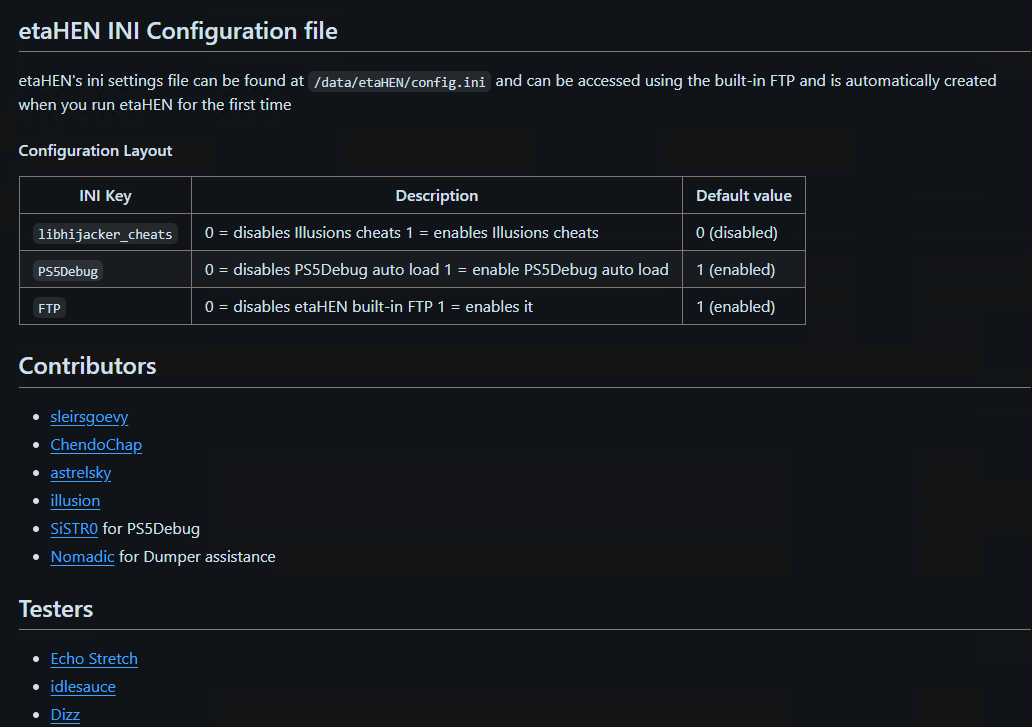Open Echo Stretch tester link
Screen dimensions: 1032x727
94,659
